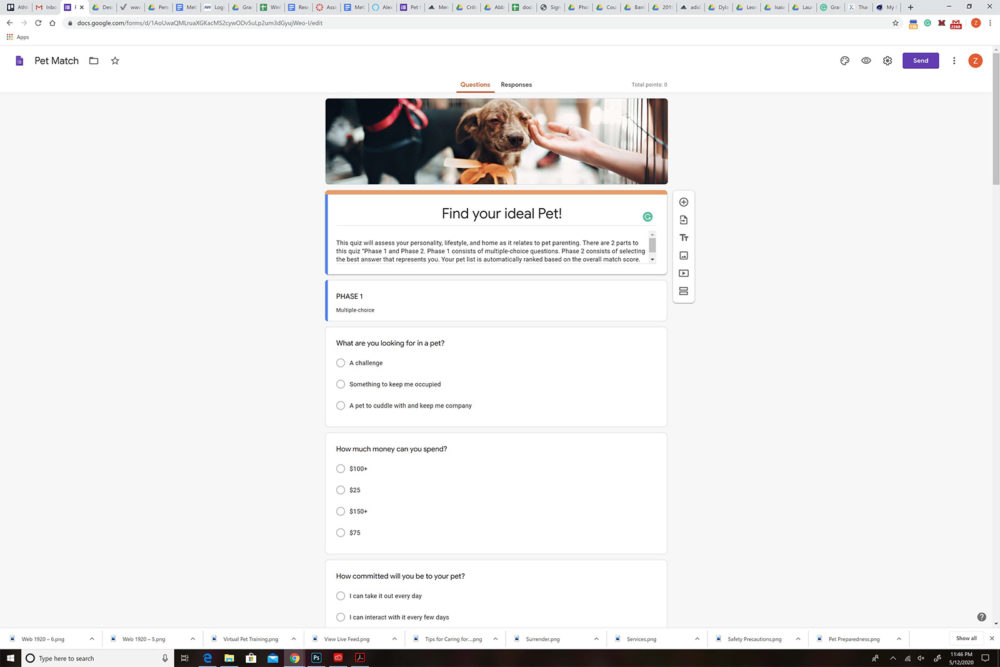Expand options for Surrender.png download
1000x667 pixels.
[596, 638]
